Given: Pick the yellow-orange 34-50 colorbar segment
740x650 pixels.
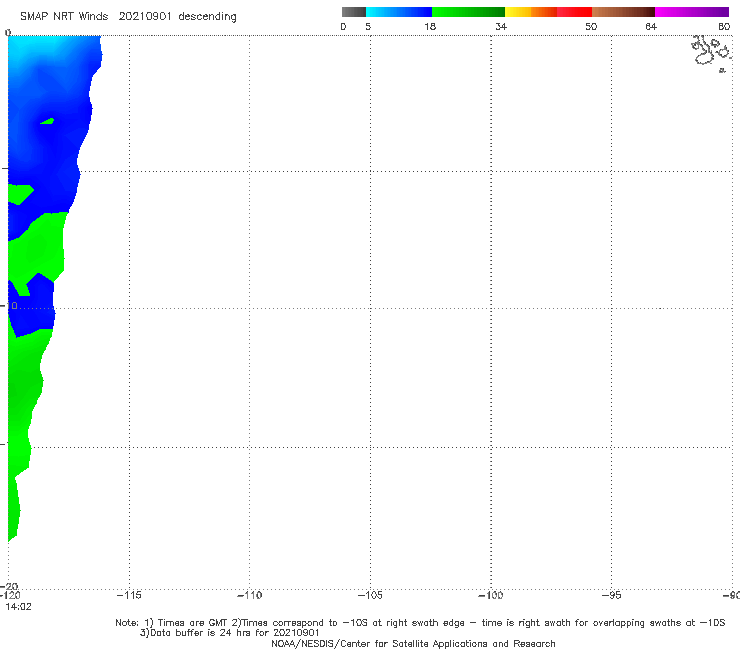Looking at the screenshot, I should pos(548,12).
